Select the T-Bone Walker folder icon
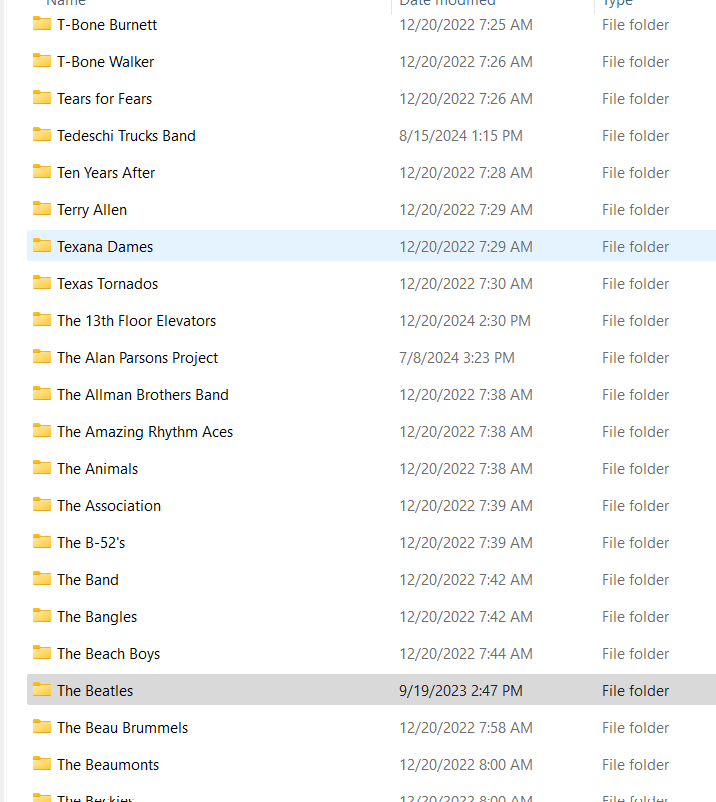 42,61
